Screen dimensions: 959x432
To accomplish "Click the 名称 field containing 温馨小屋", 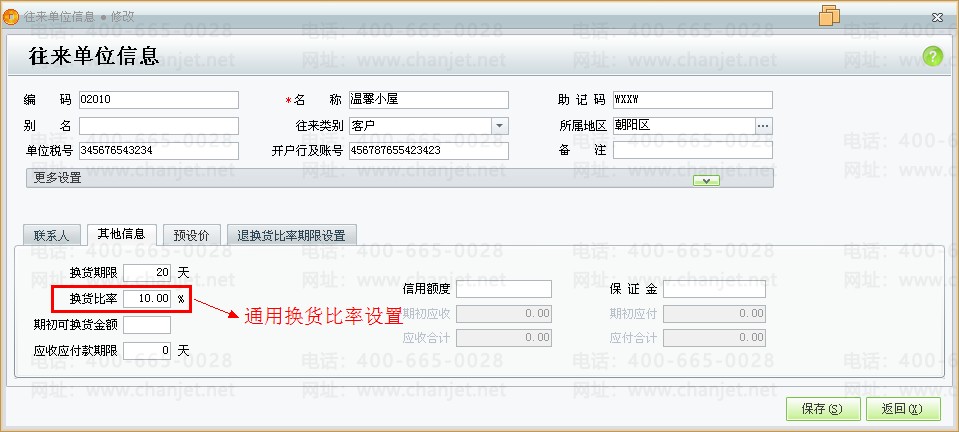I will (428, 100).
